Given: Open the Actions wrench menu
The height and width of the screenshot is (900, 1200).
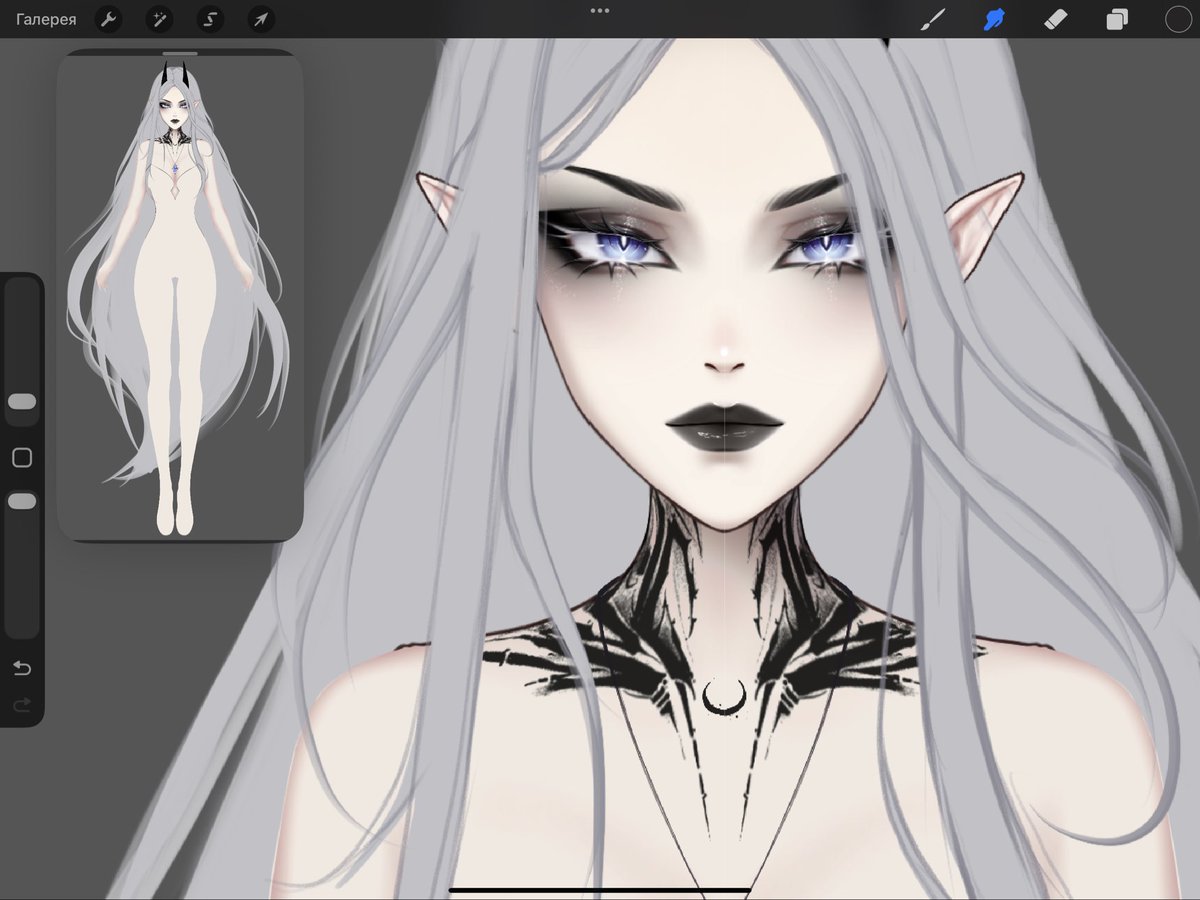Looking at the screenshot, I should tap(109, 19).
